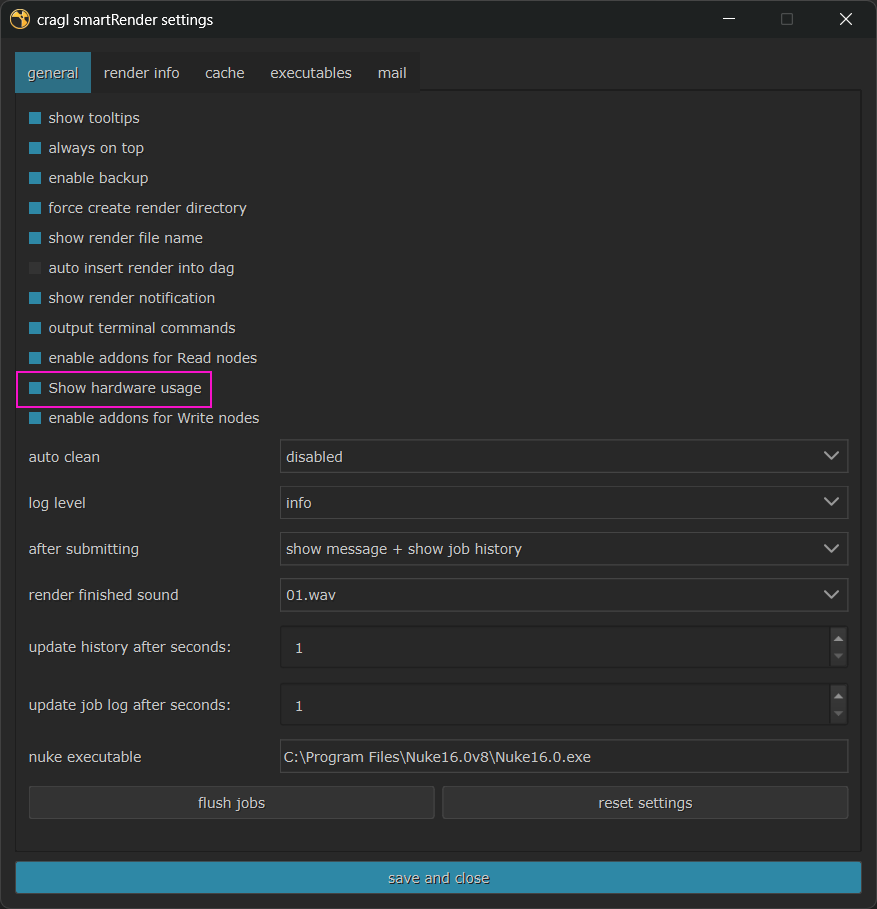Screen dimensions: 877x909
Task: Toggle force create render directory checkbox
Action: click(x=35, y=208)
